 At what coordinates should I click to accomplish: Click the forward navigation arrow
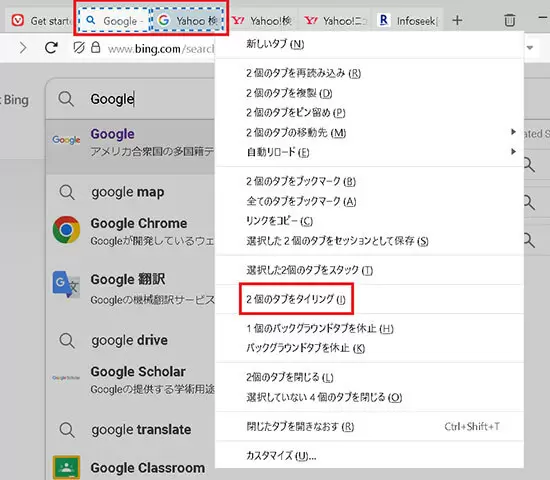tap(23, 47)
